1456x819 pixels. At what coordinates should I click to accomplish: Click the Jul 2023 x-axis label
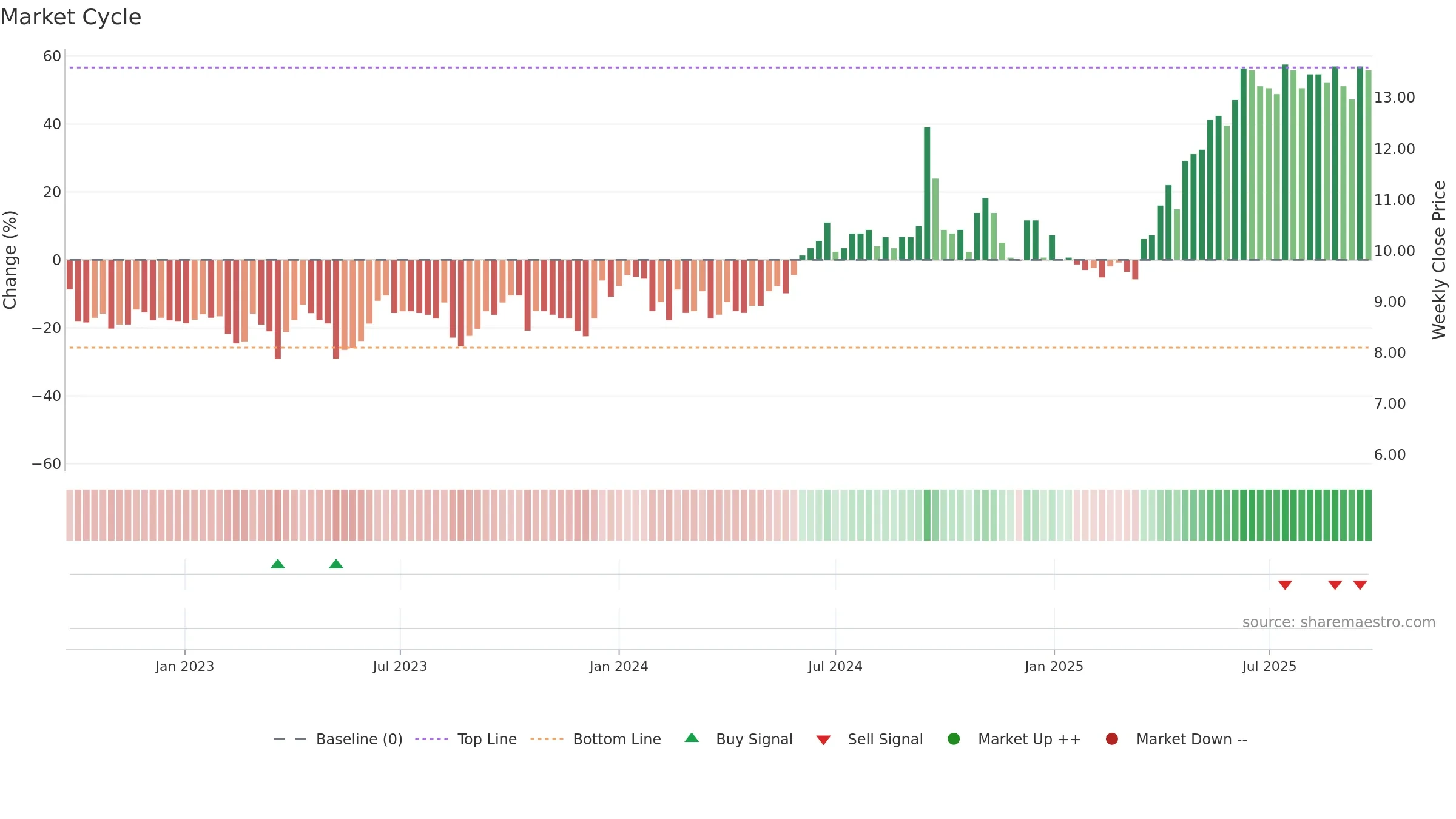pos(400,666)
